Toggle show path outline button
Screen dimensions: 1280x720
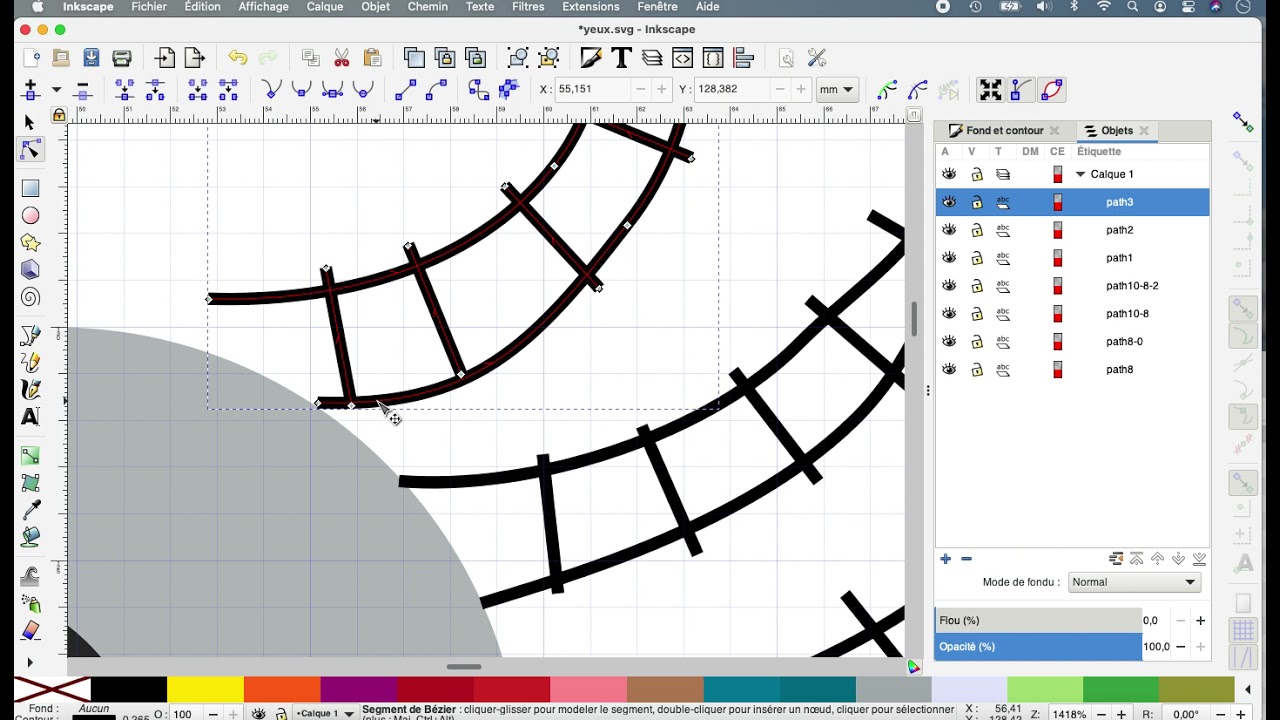[x=1051, y=90]
